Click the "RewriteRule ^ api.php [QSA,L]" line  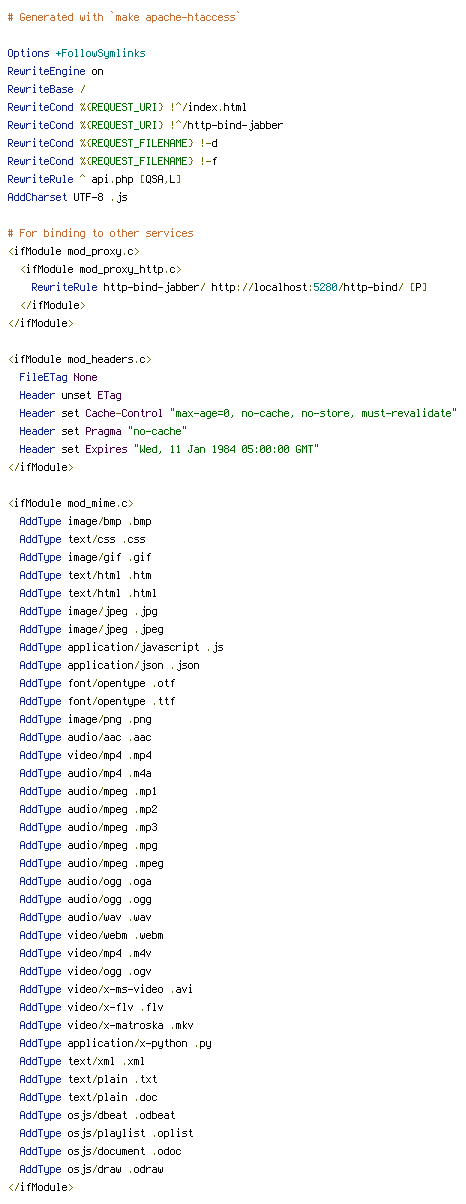(x=94, y=179)
